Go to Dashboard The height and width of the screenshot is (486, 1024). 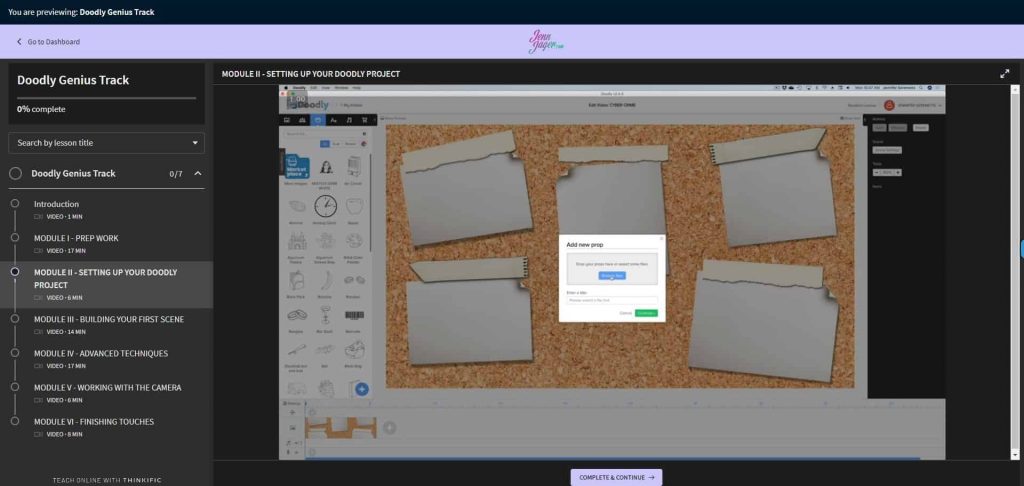point(48,42)
